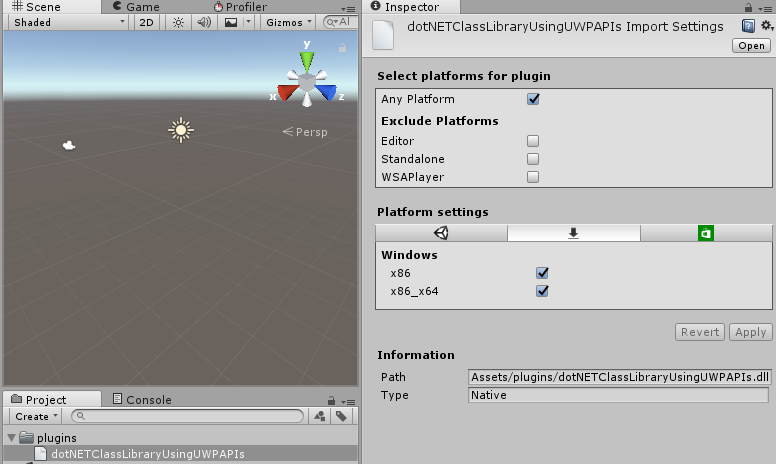776x464 pixels.
Task: Lock the Project panel
Action: coord(331,401)
